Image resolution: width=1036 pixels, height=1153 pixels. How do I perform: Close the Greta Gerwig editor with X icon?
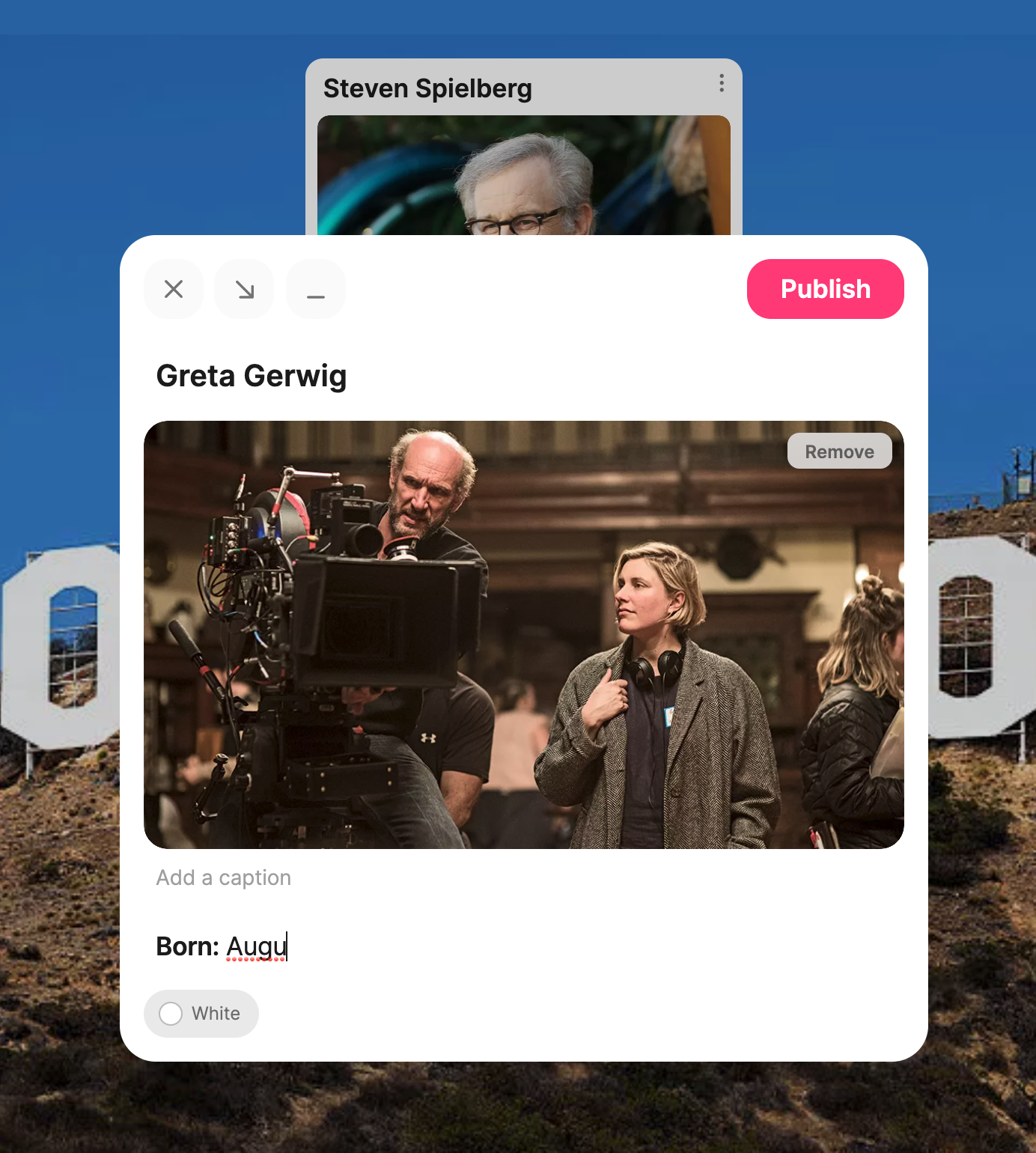point(174,289)
